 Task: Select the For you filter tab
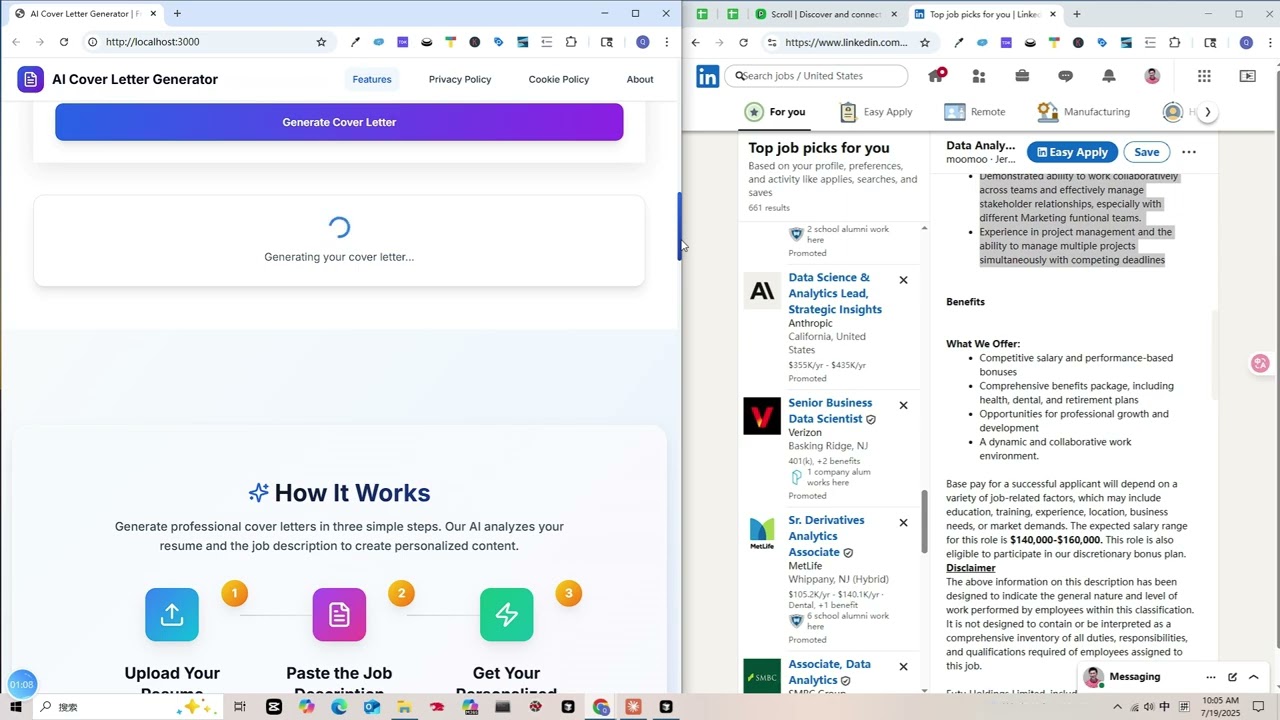click(x=775, y=112)
